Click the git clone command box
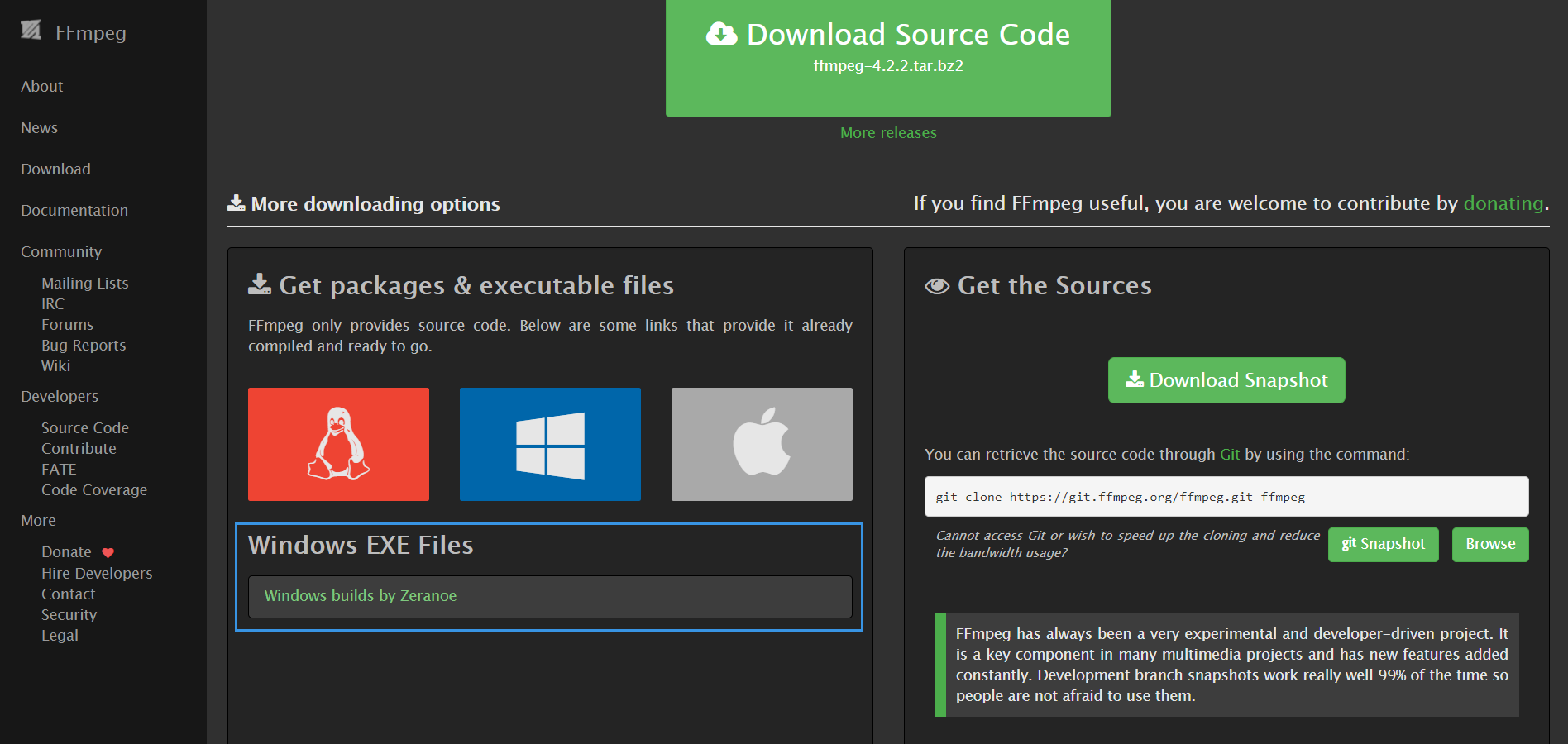 click(1226, 497)
